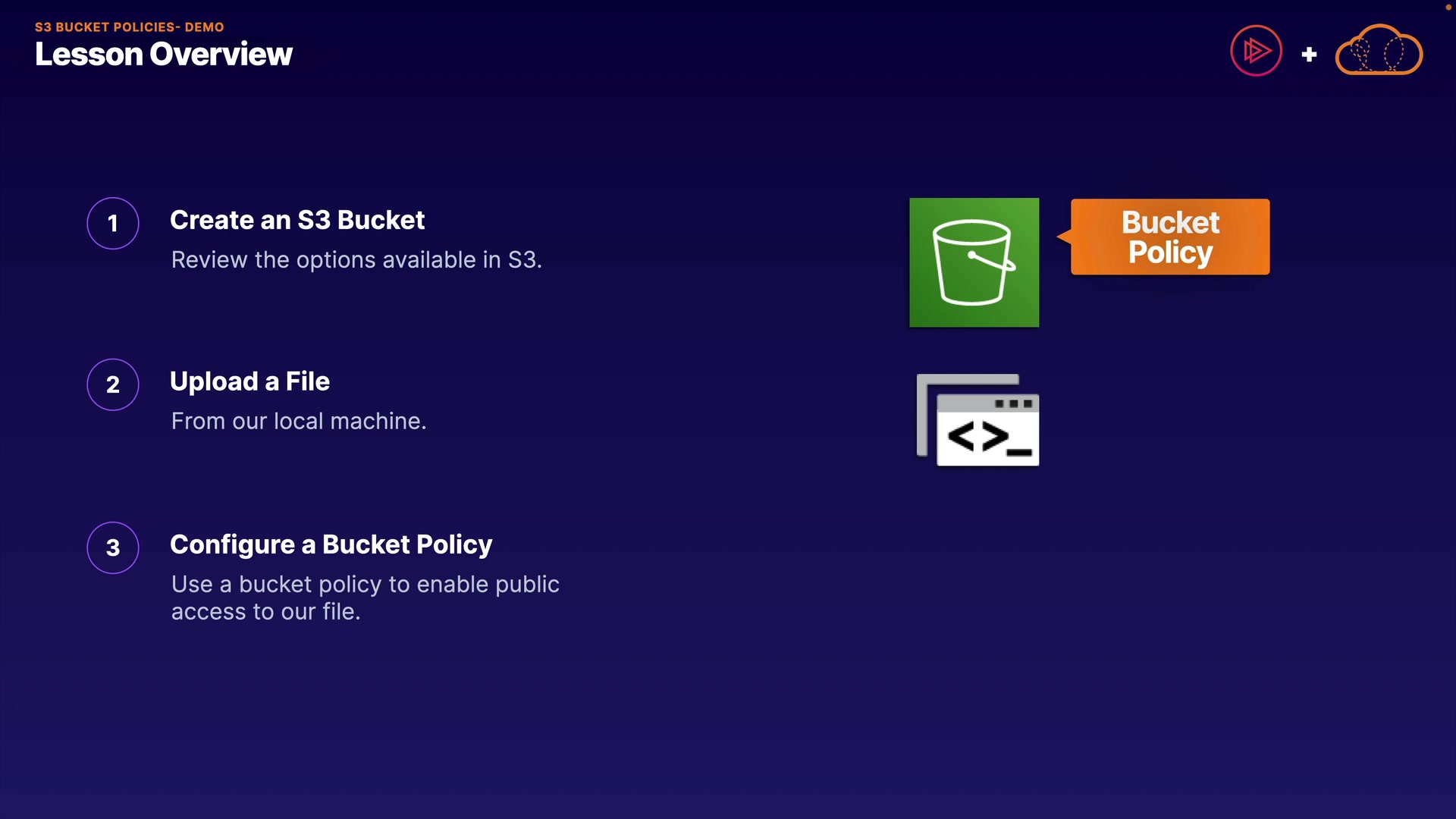1456x819 pixels.
Task: Click the orange Bucket Policy callout label
Action: pos(1170,237)
